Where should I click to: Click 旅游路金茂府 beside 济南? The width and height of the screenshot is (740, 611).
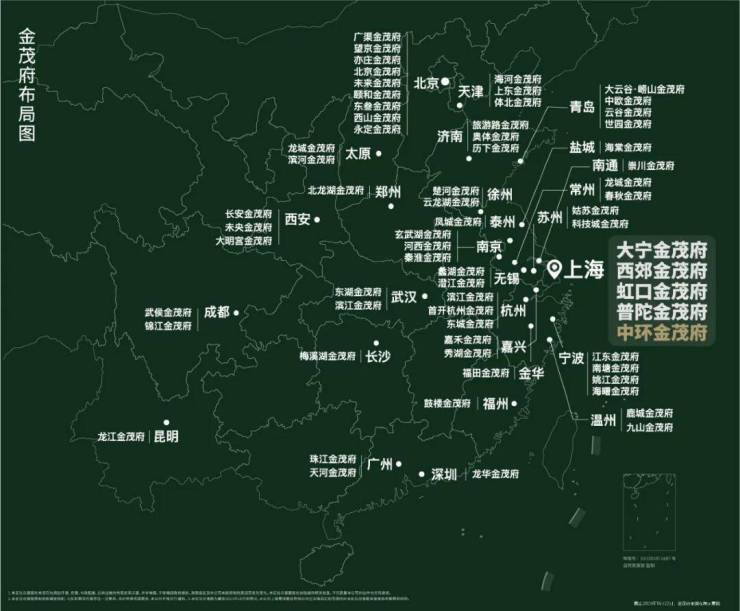coord(500,125)
